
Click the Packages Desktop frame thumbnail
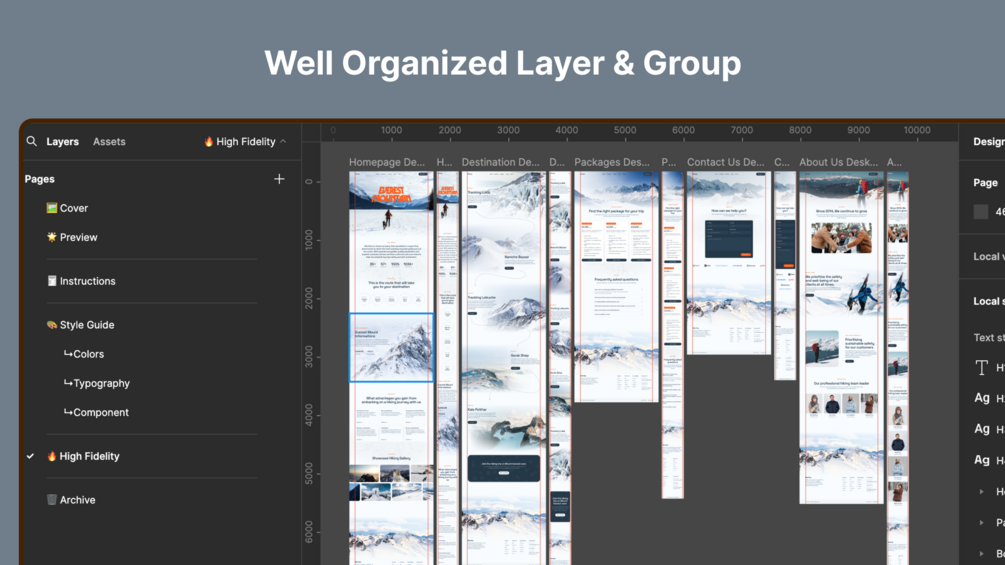click(616, 286)
